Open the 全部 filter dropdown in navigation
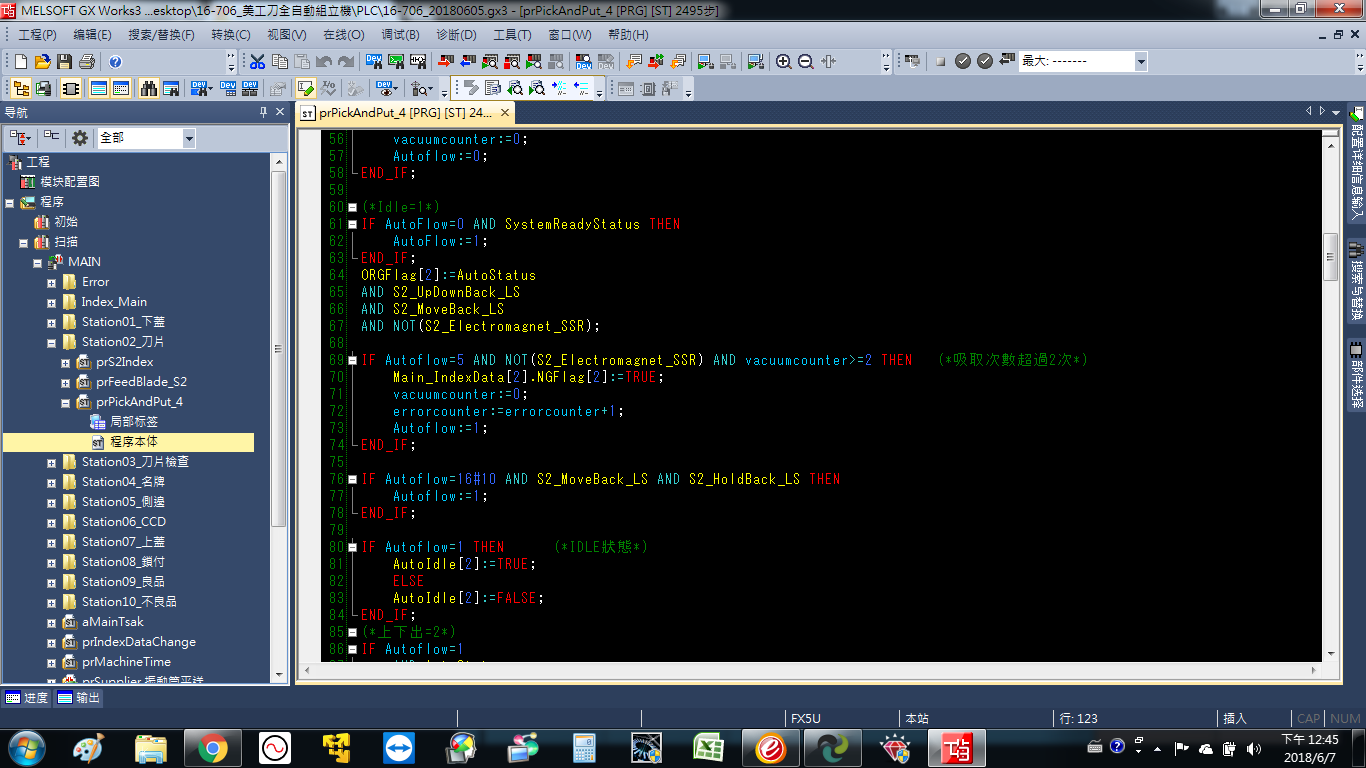 [188, 138]
